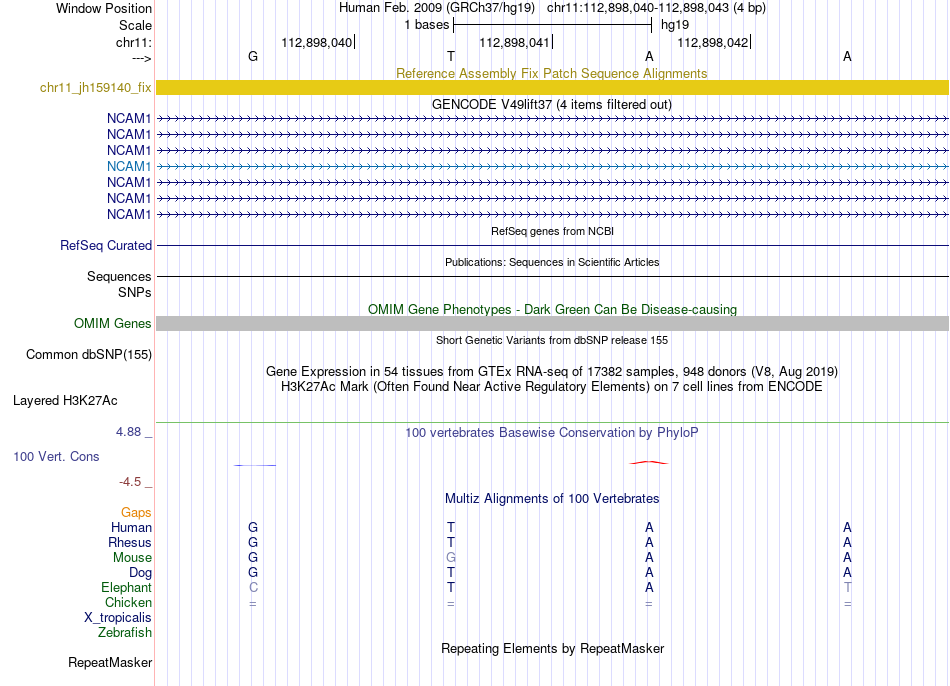950x686 pixels.
Task: Click the Human row's G base
Action: coord(253,527)
